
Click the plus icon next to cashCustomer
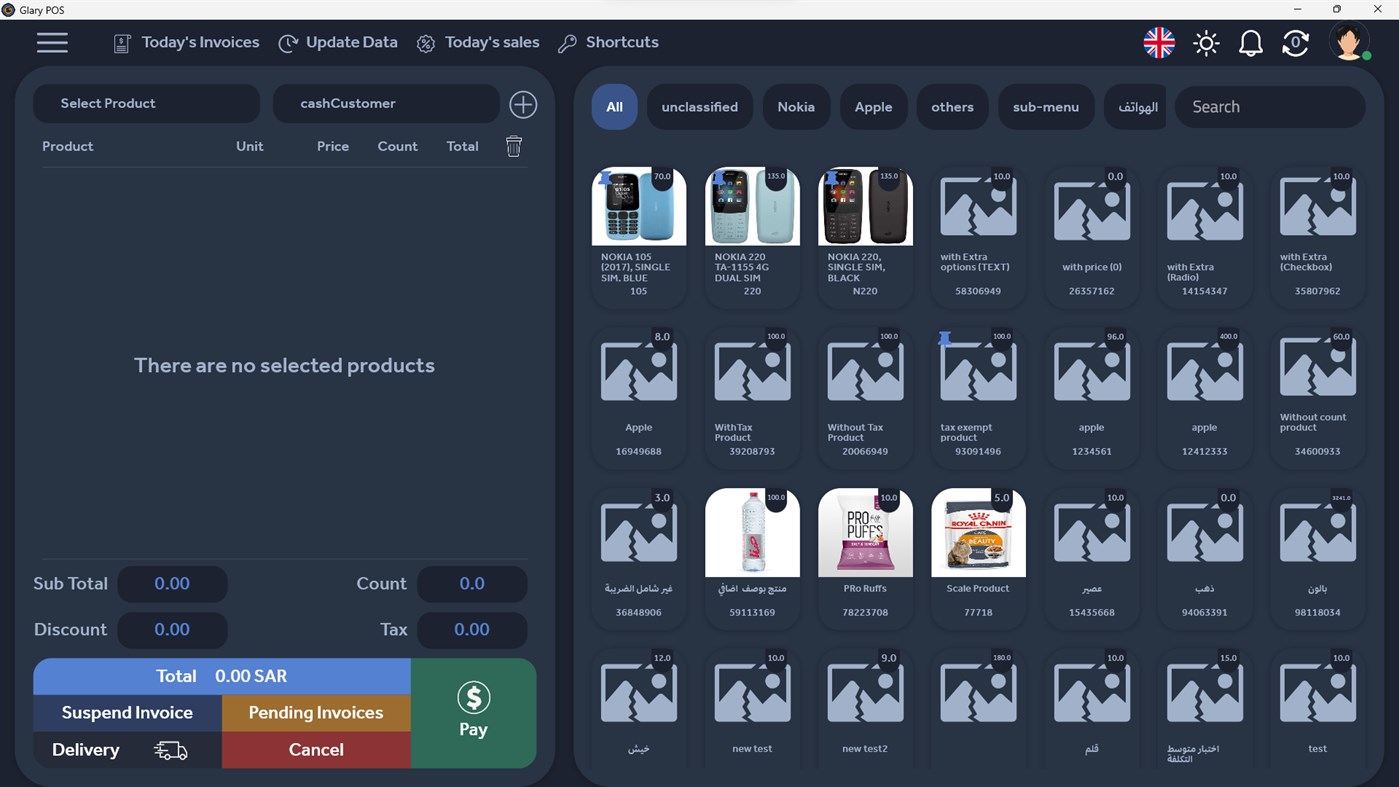pyautogui.click(x=523, y=103)
